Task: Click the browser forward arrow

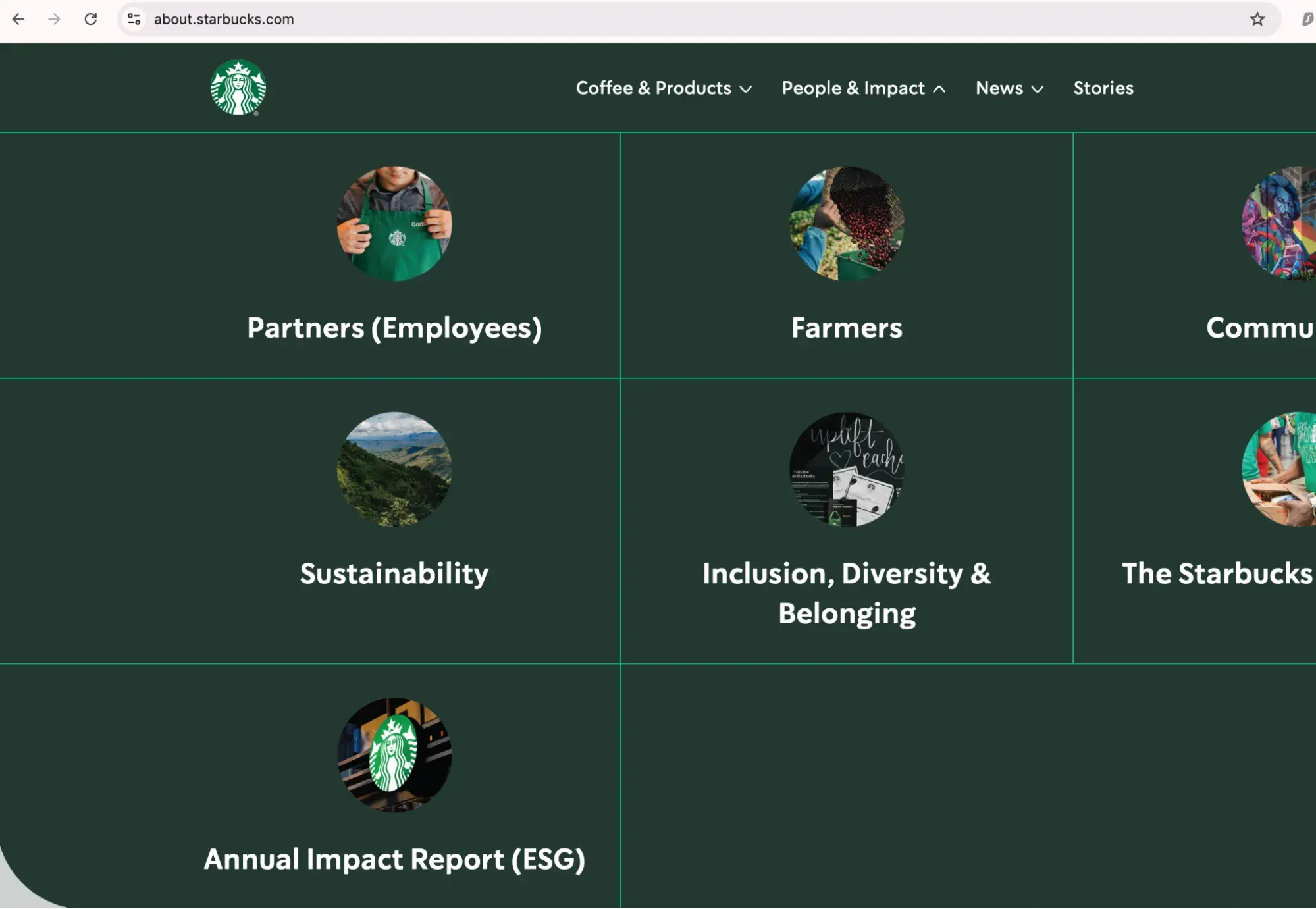Action: pos(55,19)
